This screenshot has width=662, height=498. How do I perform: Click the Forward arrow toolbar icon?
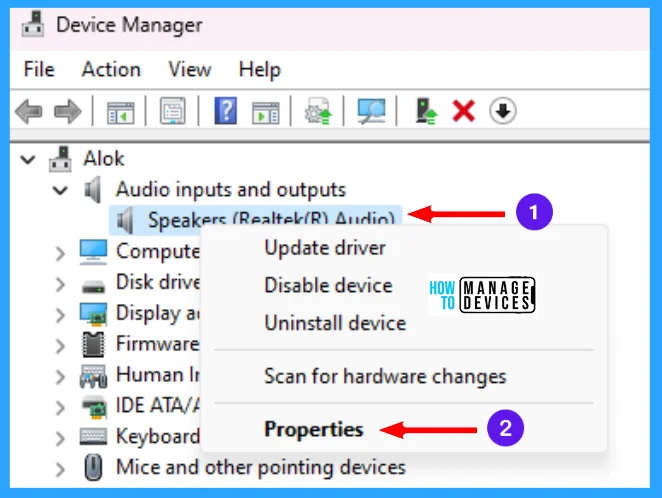[68, 111]
